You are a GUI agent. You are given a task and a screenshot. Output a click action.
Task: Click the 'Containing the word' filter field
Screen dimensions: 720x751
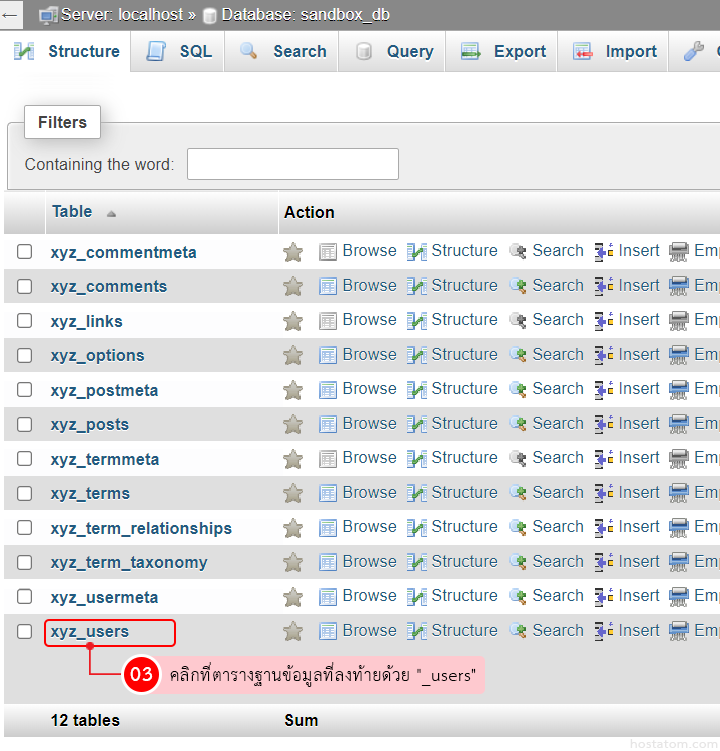point(292,164)
